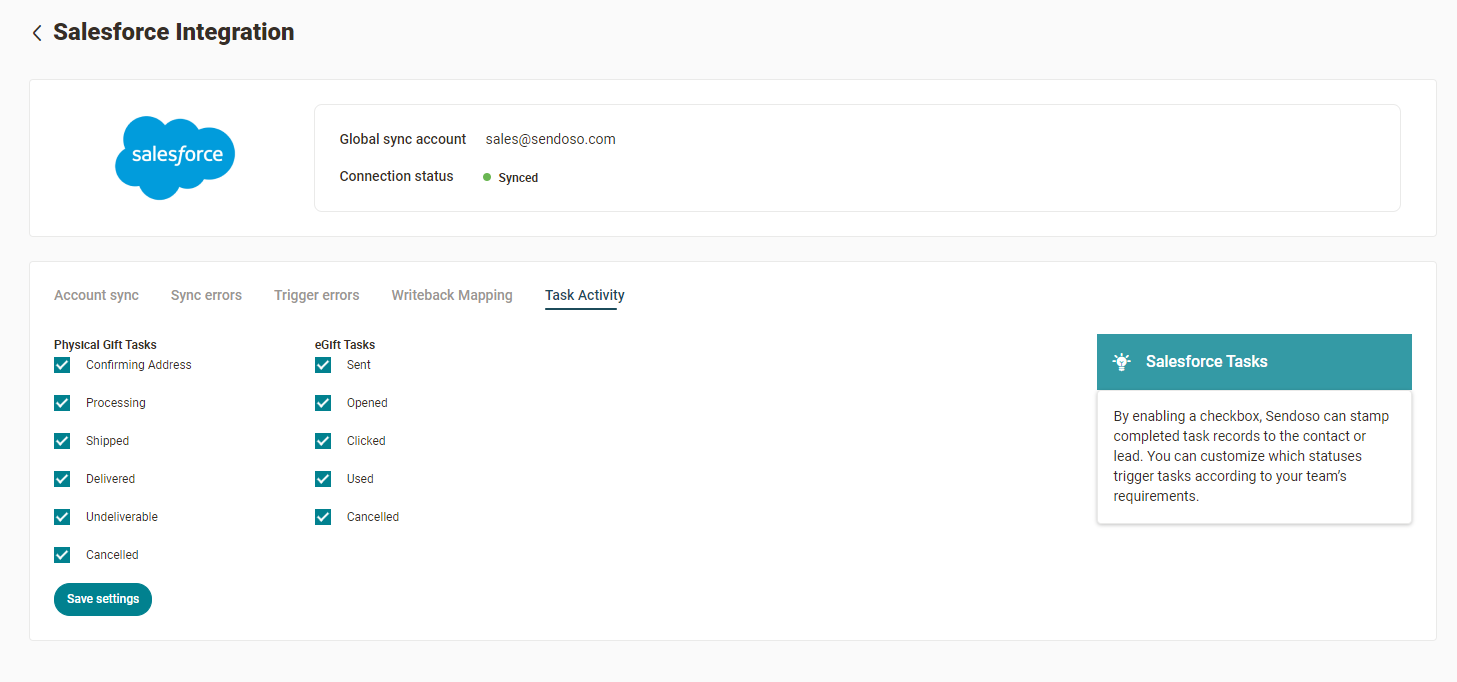
Task: Click the Used label under eGift Tasks
Action: tap(360, 479)
